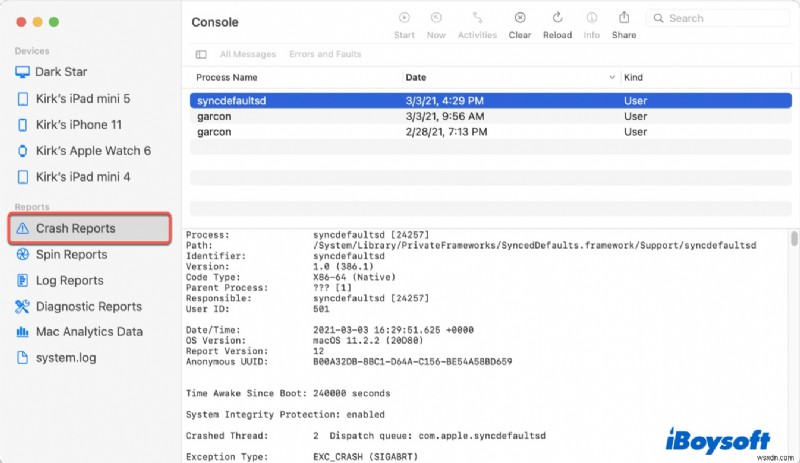Clear the console with the Clear icon
This screenshot has height=463, width=800.
coord(519,18)
